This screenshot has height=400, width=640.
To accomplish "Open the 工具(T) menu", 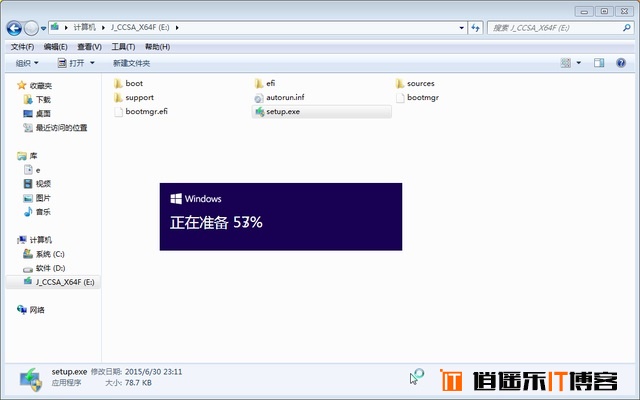I will 123,47.
